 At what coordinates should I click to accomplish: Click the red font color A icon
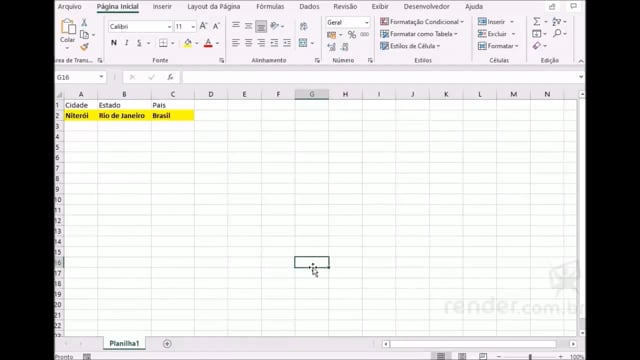point(208,43)
